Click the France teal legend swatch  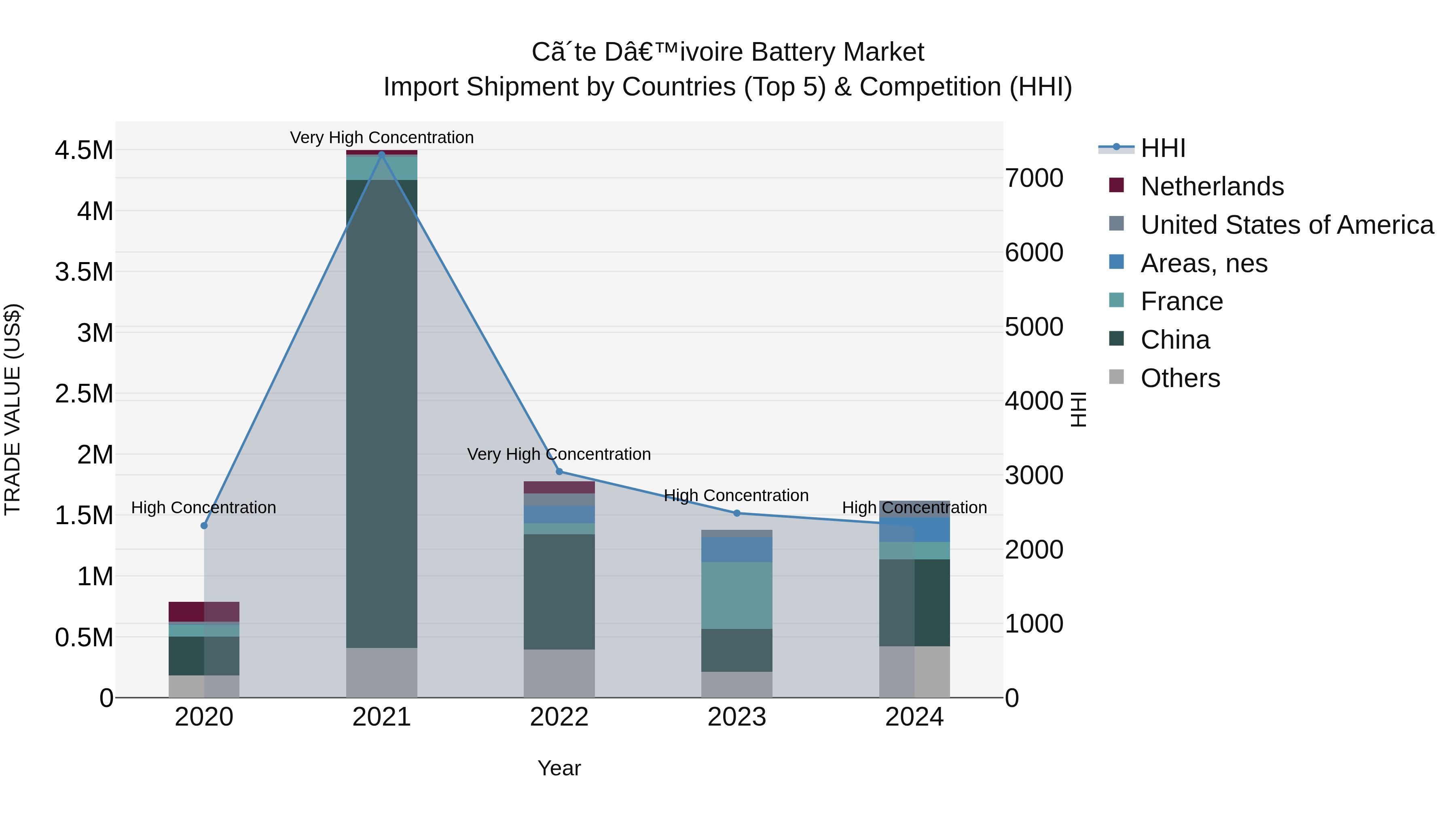pos(1116,300)
